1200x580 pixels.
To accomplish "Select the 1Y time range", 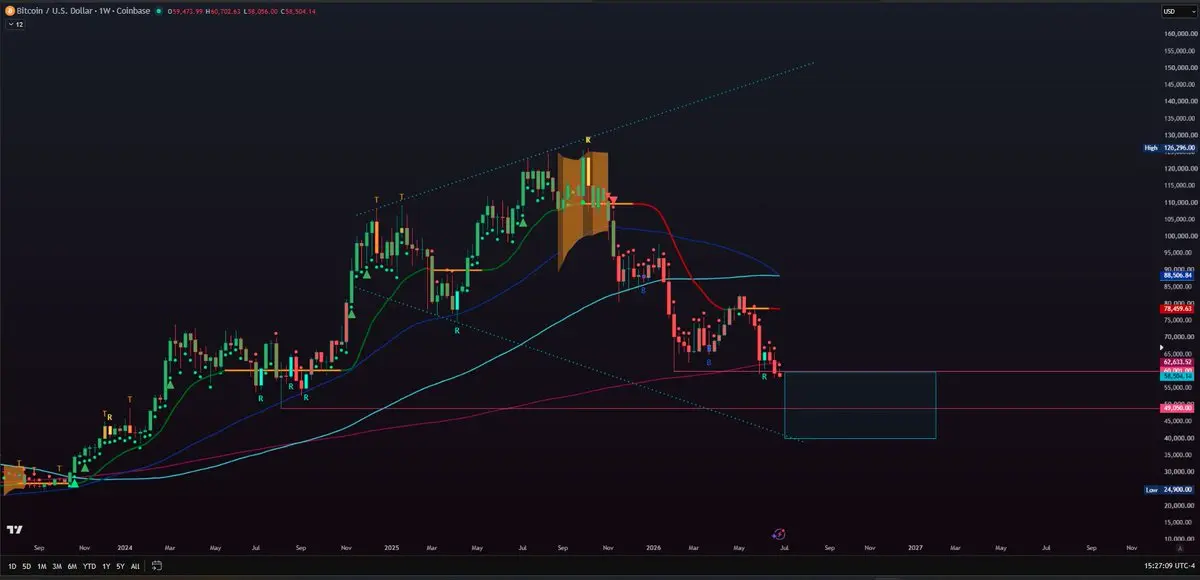I will [x=106, y=565].
